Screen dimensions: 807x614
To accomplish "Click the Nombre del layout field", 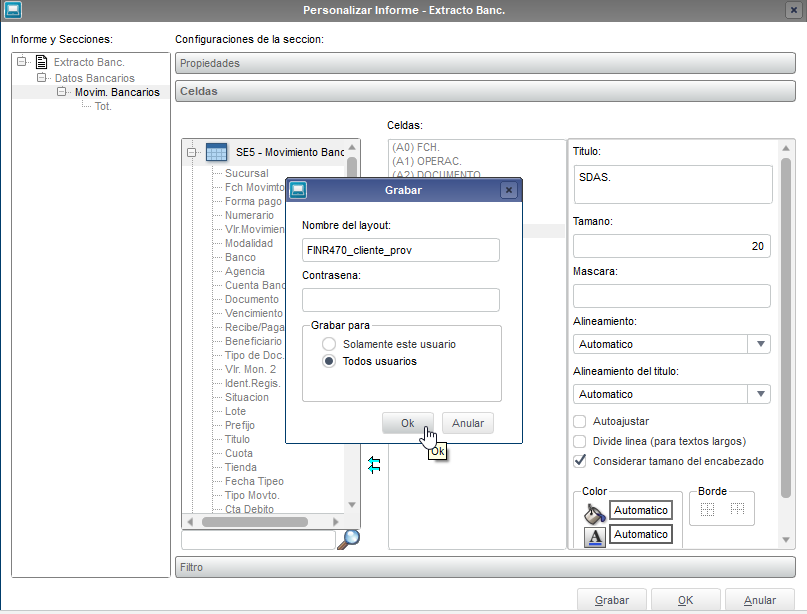I will (x=401, y=250).
